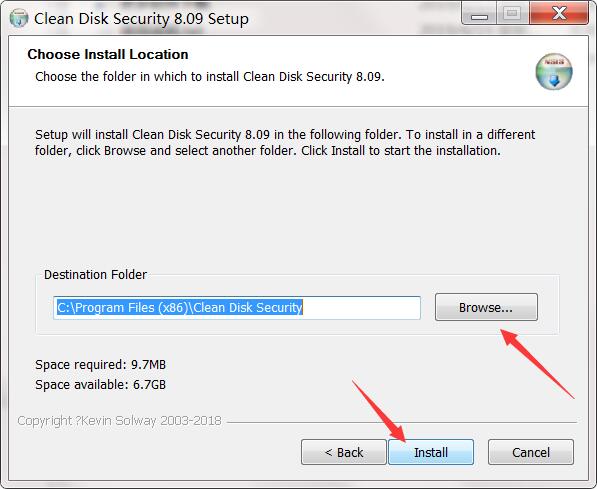Cancel the Clean Disk Security setup
This screenshot has height=489, width=597.
(x=531, y=452)
